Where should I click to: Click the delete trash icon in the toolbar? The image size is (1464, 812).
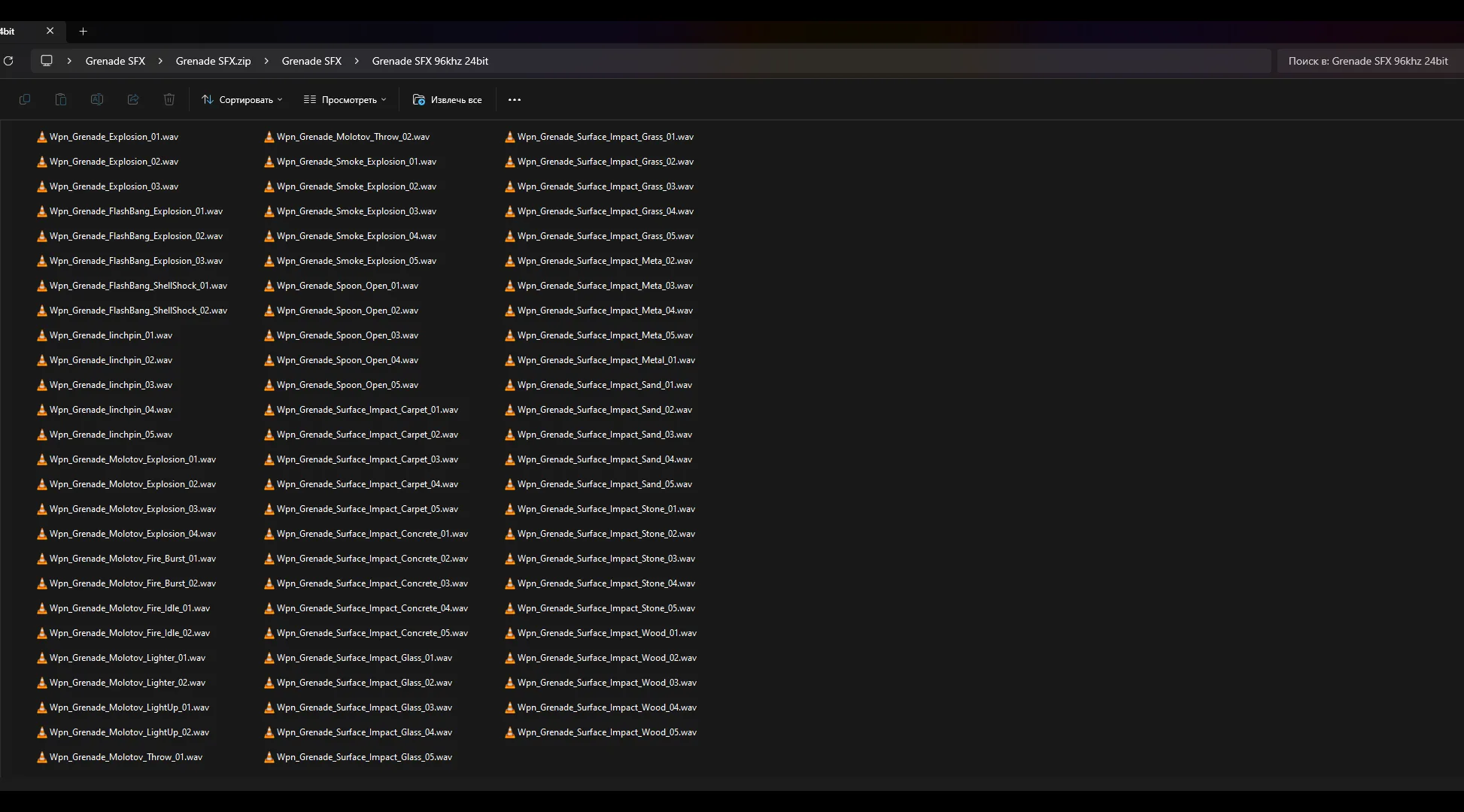[169, 99]
